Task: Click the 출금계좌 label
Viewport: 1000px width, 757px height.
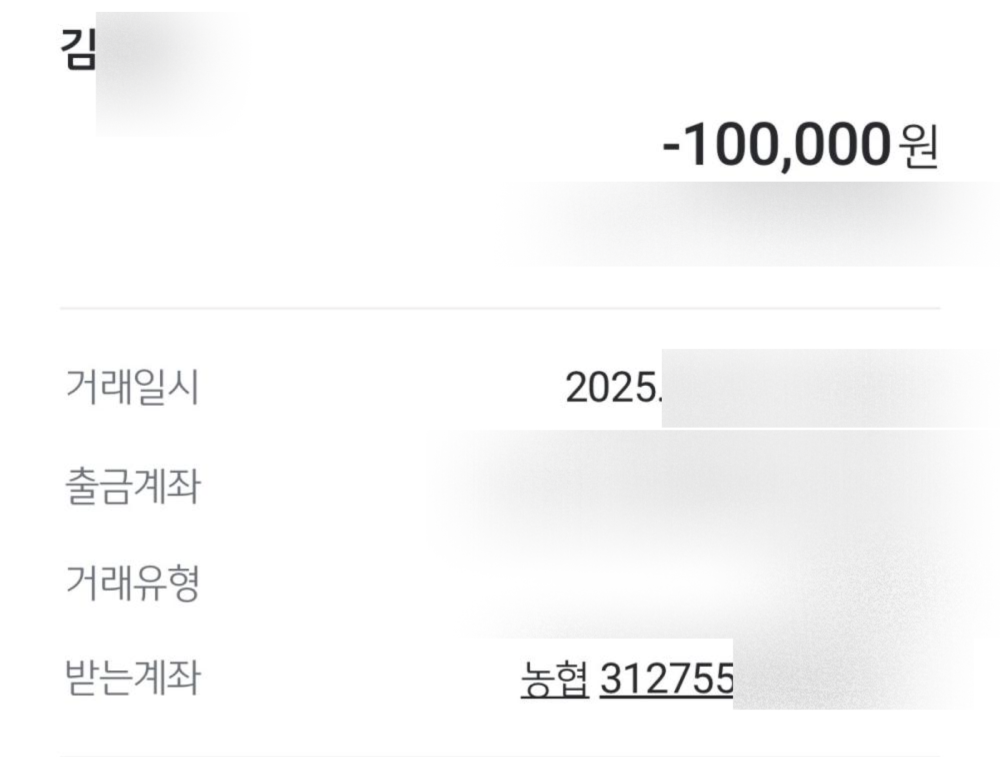Action: click(x=132, y=485)
